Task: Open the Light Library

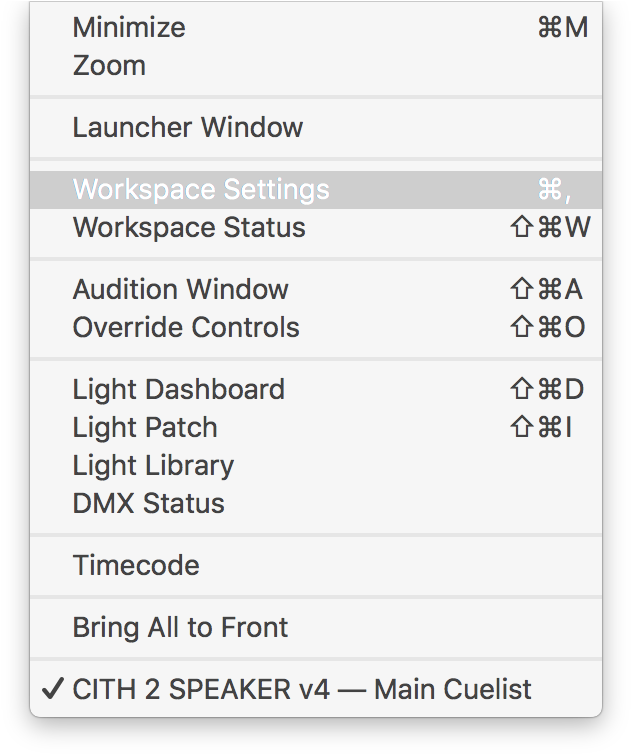Action: pyautogui.click(x=153, y=466)
